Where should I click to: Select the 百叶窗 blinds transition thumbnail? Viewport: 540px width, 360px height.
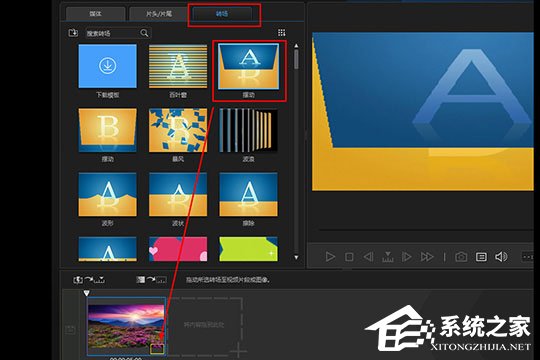click(178, 66)
